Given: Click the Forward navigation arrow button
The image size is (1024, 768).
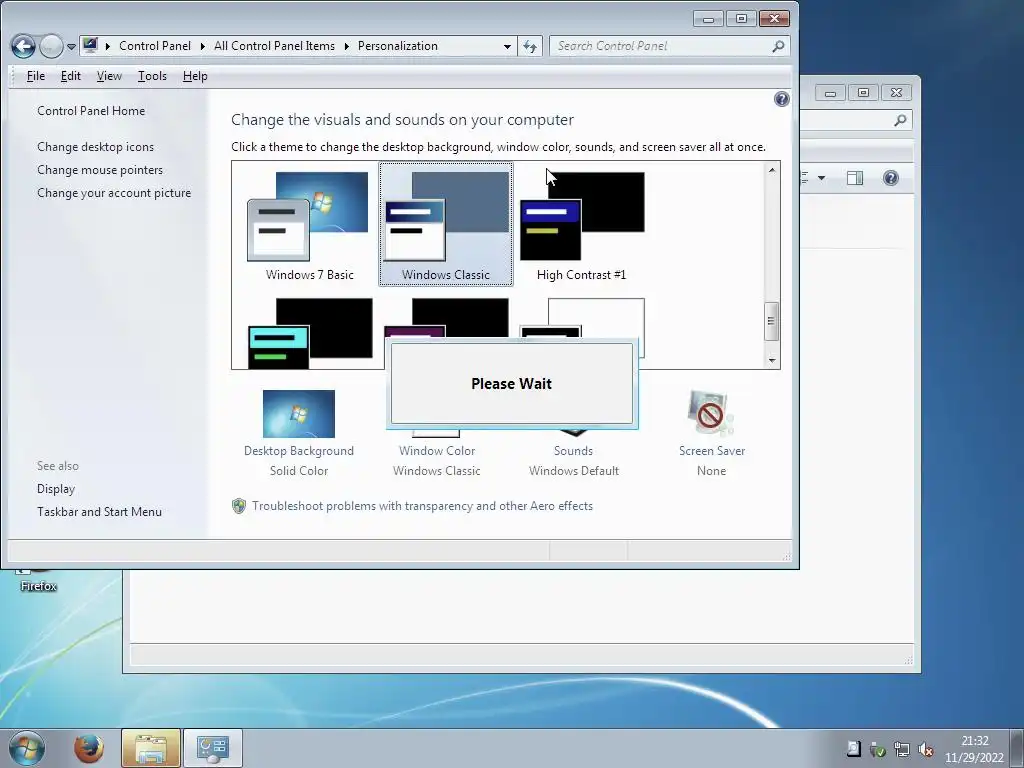Looking at the screenshot, I should point(51,46).
